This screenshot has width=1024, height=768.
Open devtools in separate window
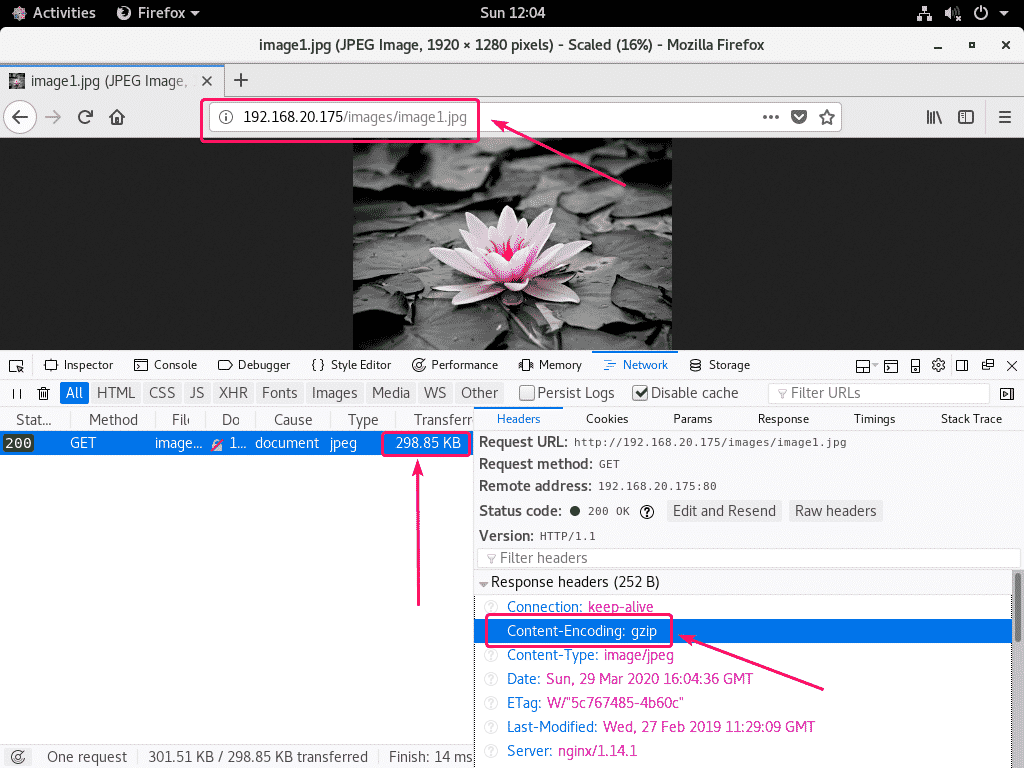987,365
